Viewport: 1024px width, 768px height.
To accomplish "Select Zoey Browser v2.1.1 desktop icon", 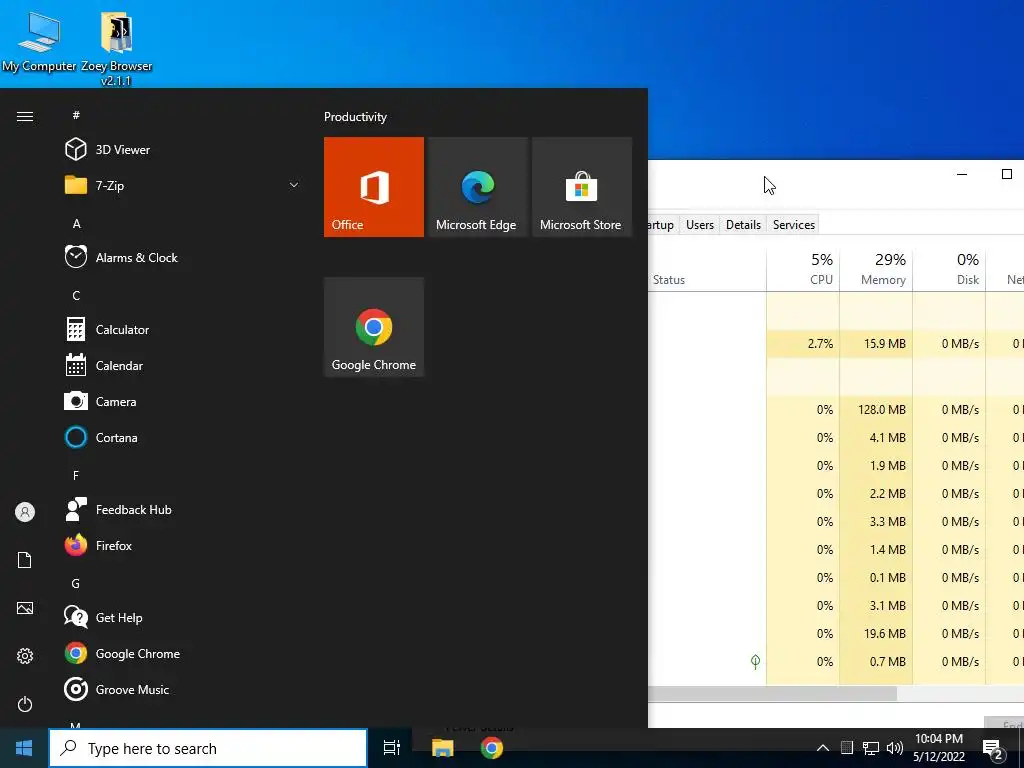I will coord(116,50).
